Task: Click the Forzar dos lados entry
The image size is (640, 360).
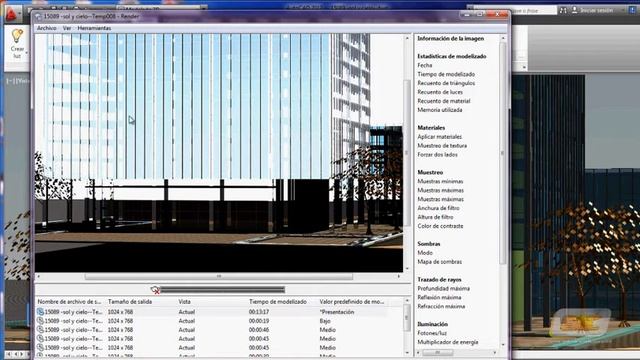Action: tap(437, 155)
